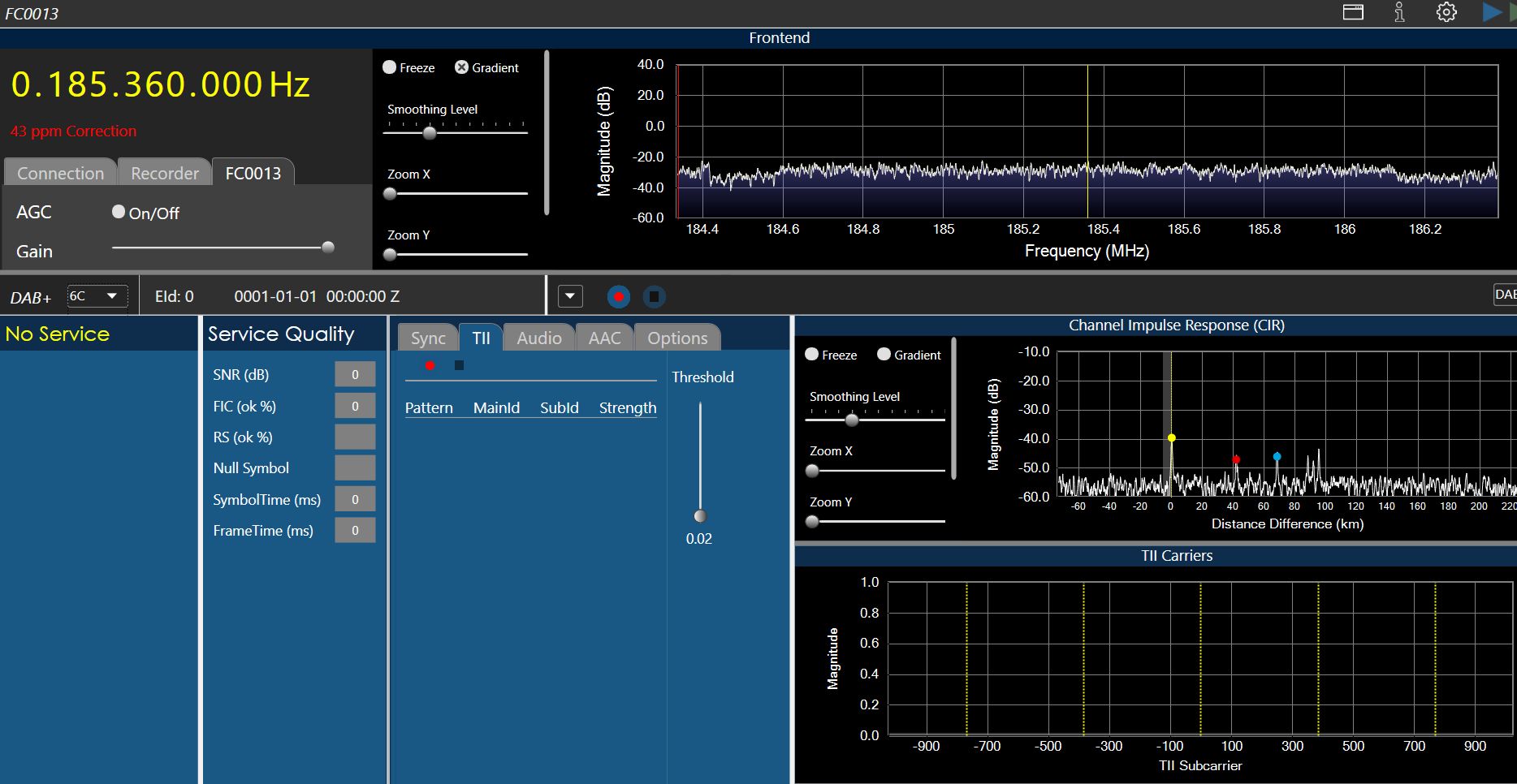Click the yellow frequency readout in Hz
The image size is (1517, 784).
pos(161,85)
